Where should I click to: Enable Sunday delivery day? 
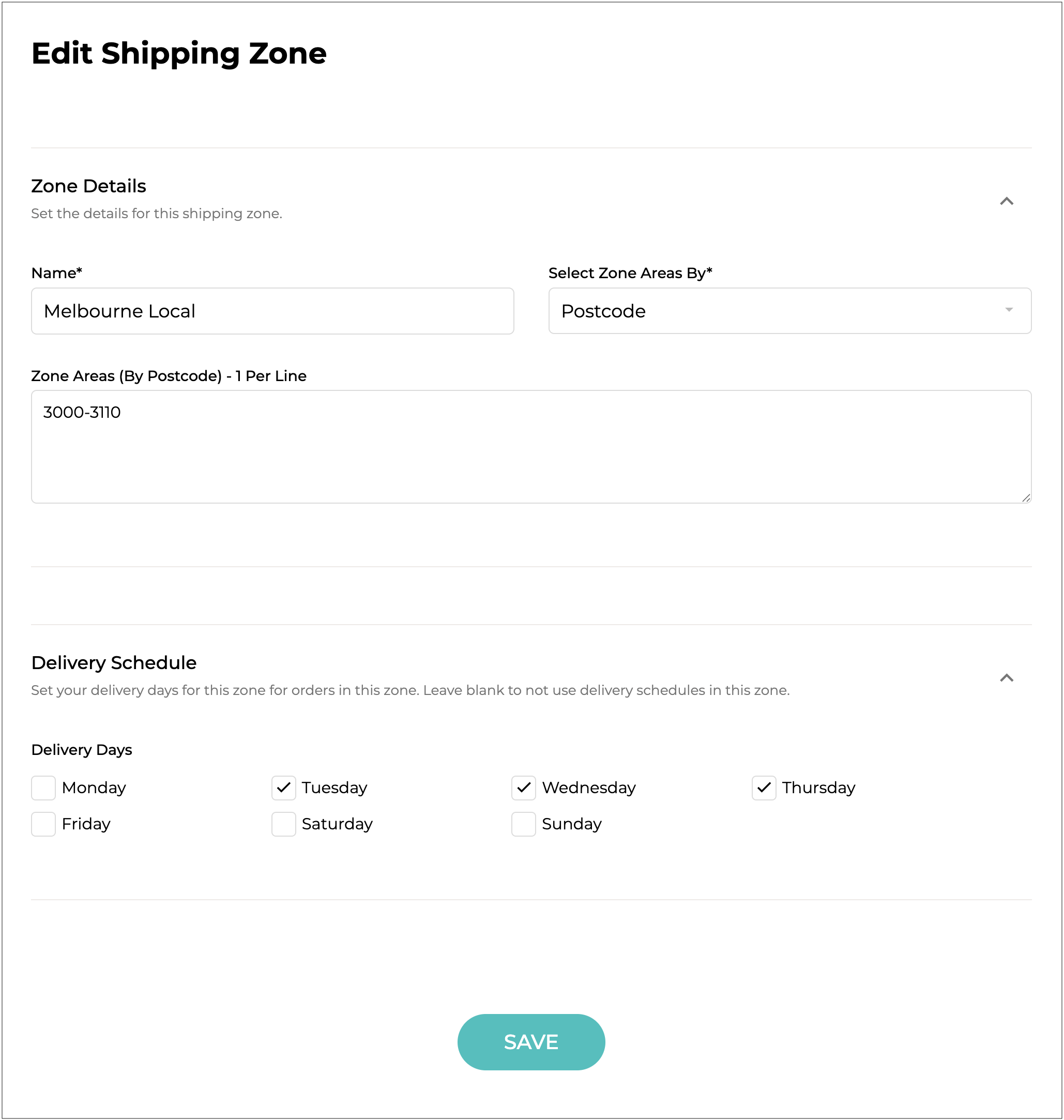tap(524, 824)
